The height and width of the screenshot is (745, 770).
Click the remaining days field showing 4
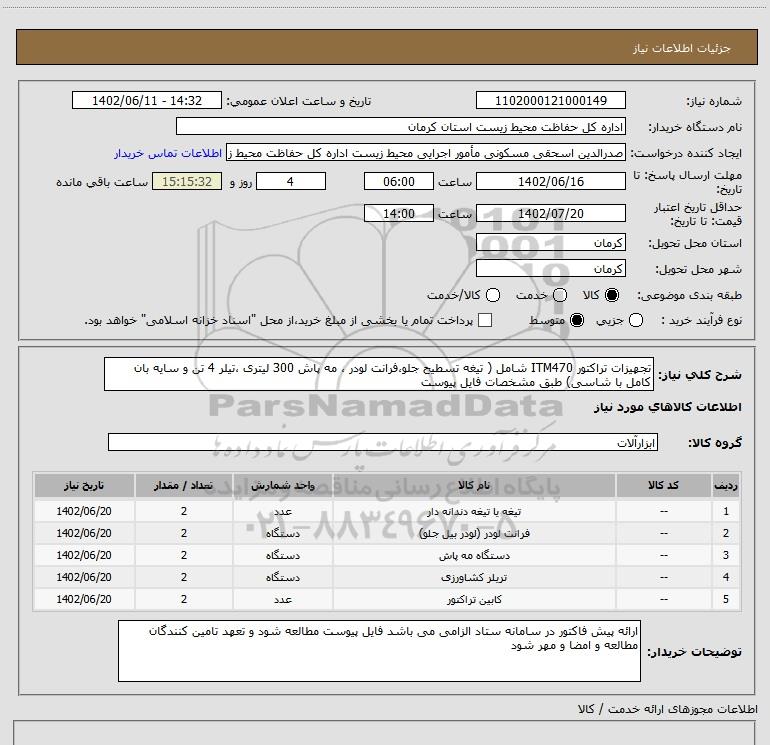[x=291, y=181]
